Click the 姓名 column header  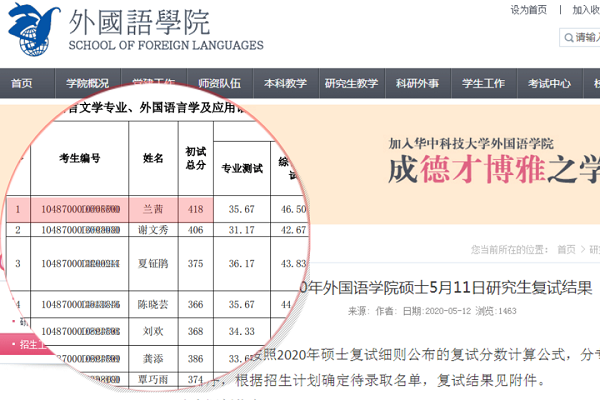click(x=153, y=158)
